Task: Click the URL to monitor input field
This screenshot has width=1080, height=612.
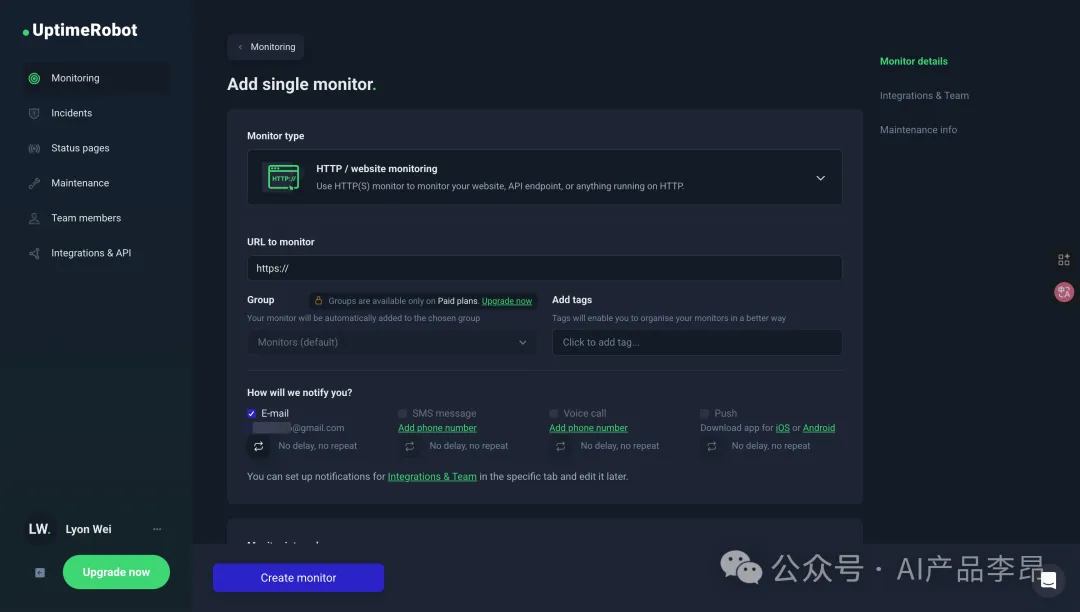Action: pyautogui.click(x=544, y=268)
